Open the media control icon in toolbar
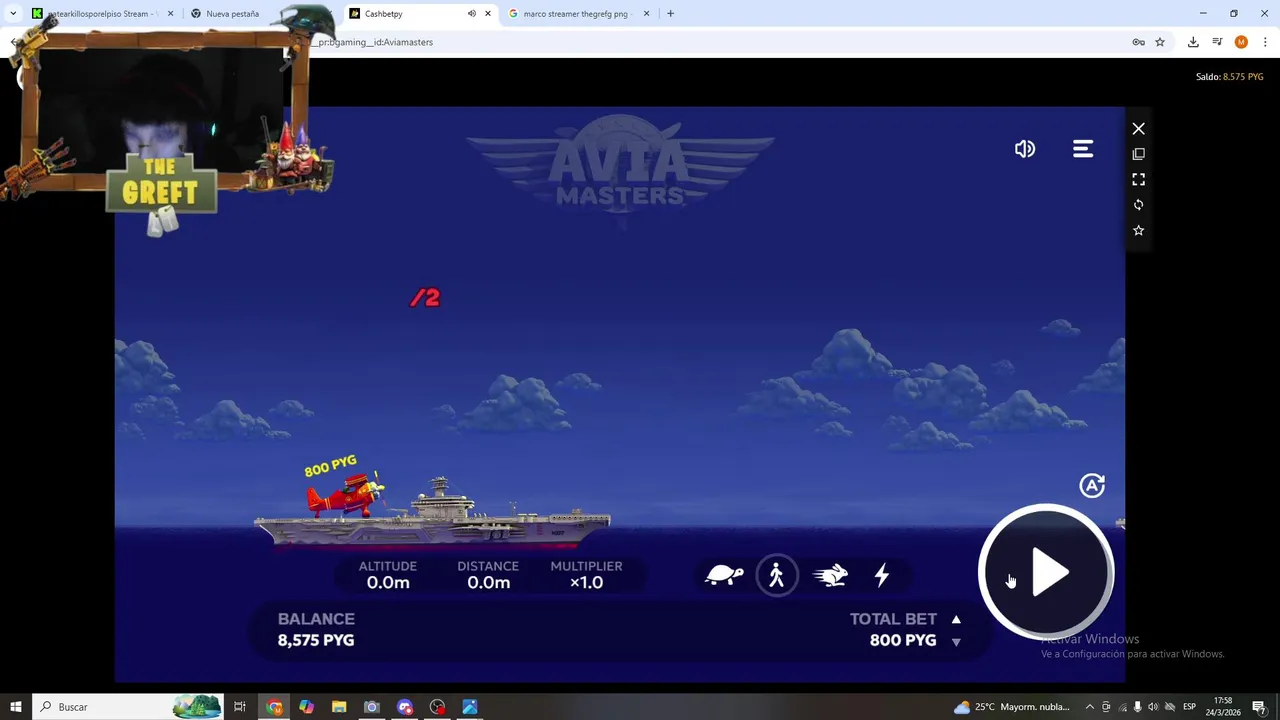1280x720 pixels. [x=1217, y=42]
